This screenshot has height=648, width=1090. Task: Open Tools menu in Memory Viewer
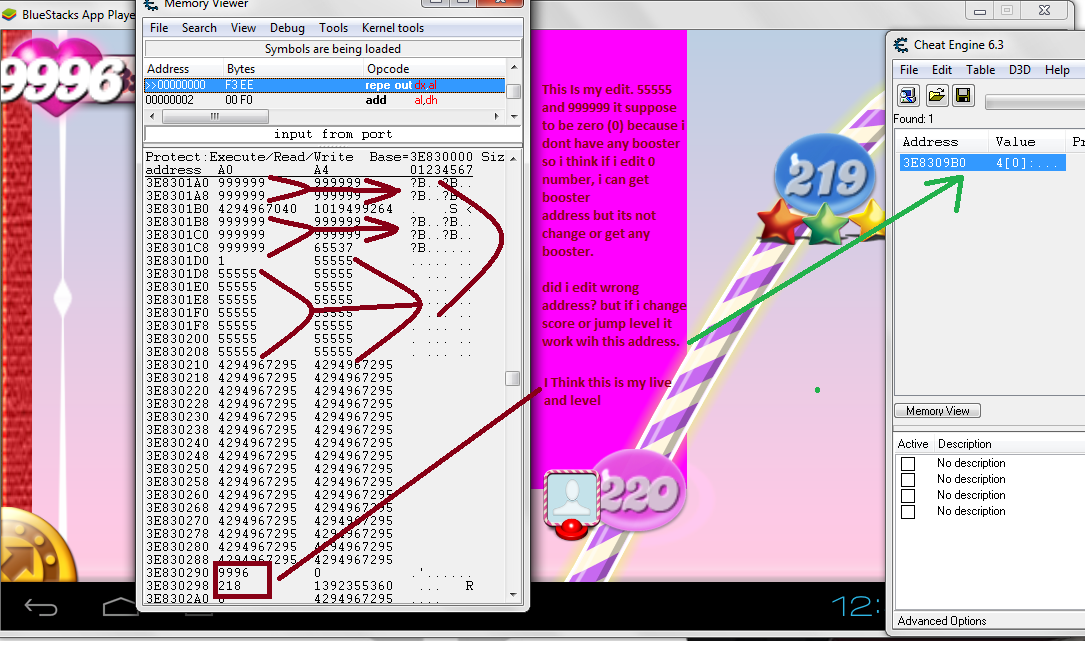(333, 28)
